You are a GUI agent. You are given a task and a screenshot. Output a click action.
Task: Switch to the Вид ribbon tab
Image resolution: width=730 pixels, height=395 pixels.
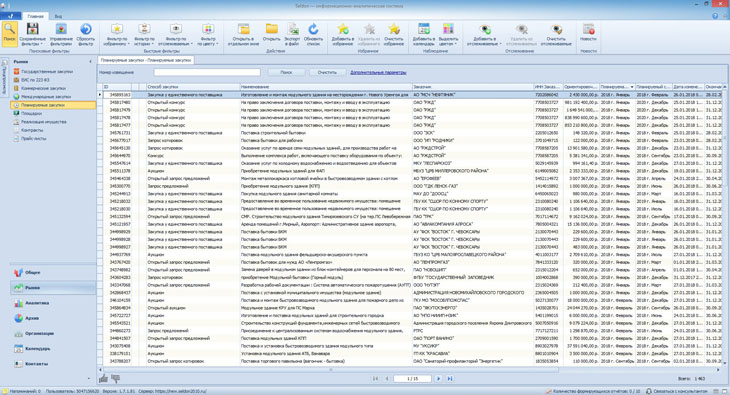pyautogui.click(x=58, y=16)
